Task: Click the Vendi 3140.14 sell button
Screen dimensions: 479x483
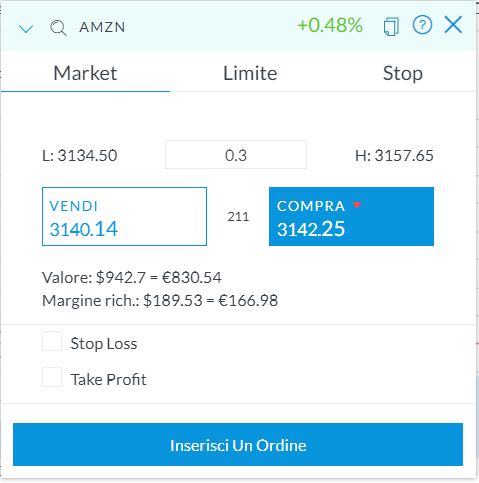Action: 124,216
